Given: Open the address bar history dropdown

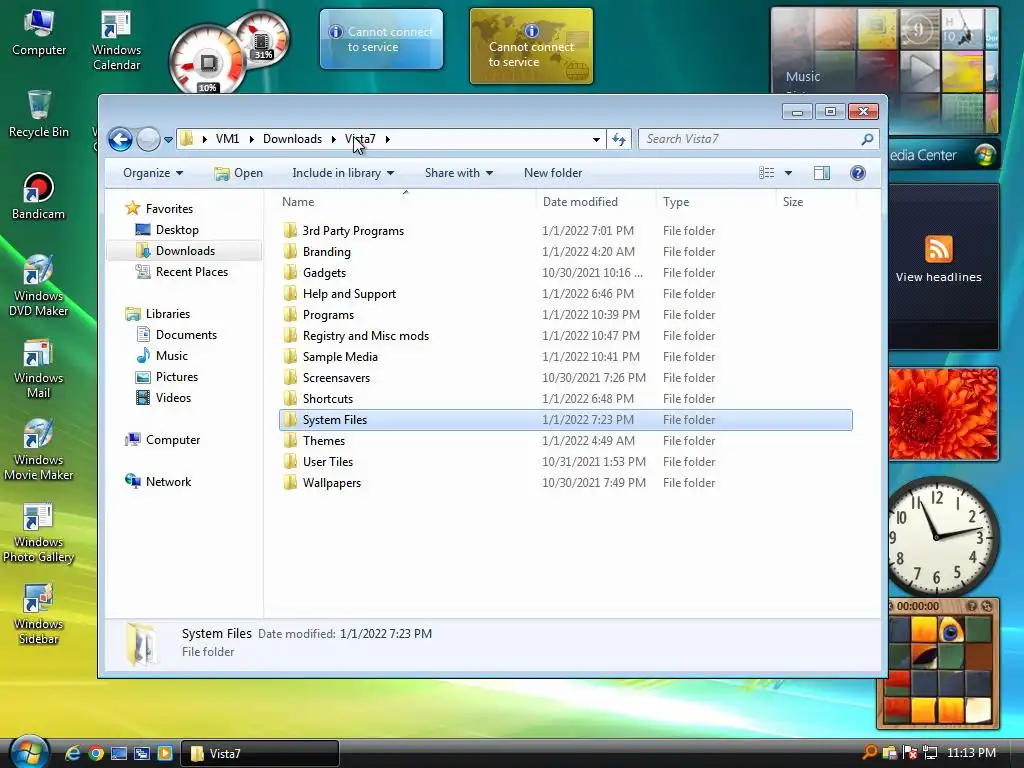Looking at the screenshot, I should tap(596, 139).
